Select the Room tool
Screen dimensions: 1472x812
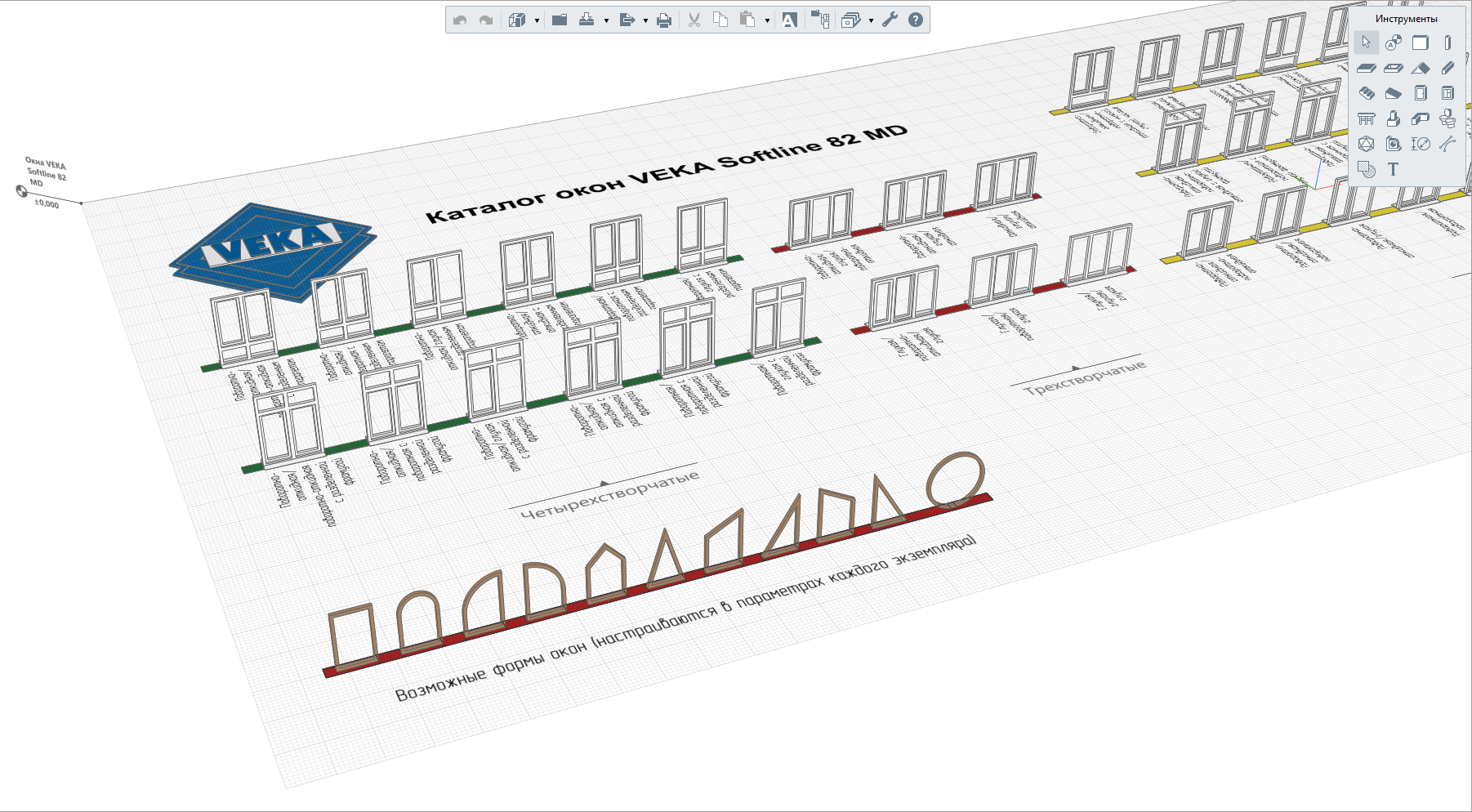tap(1394, 144)
